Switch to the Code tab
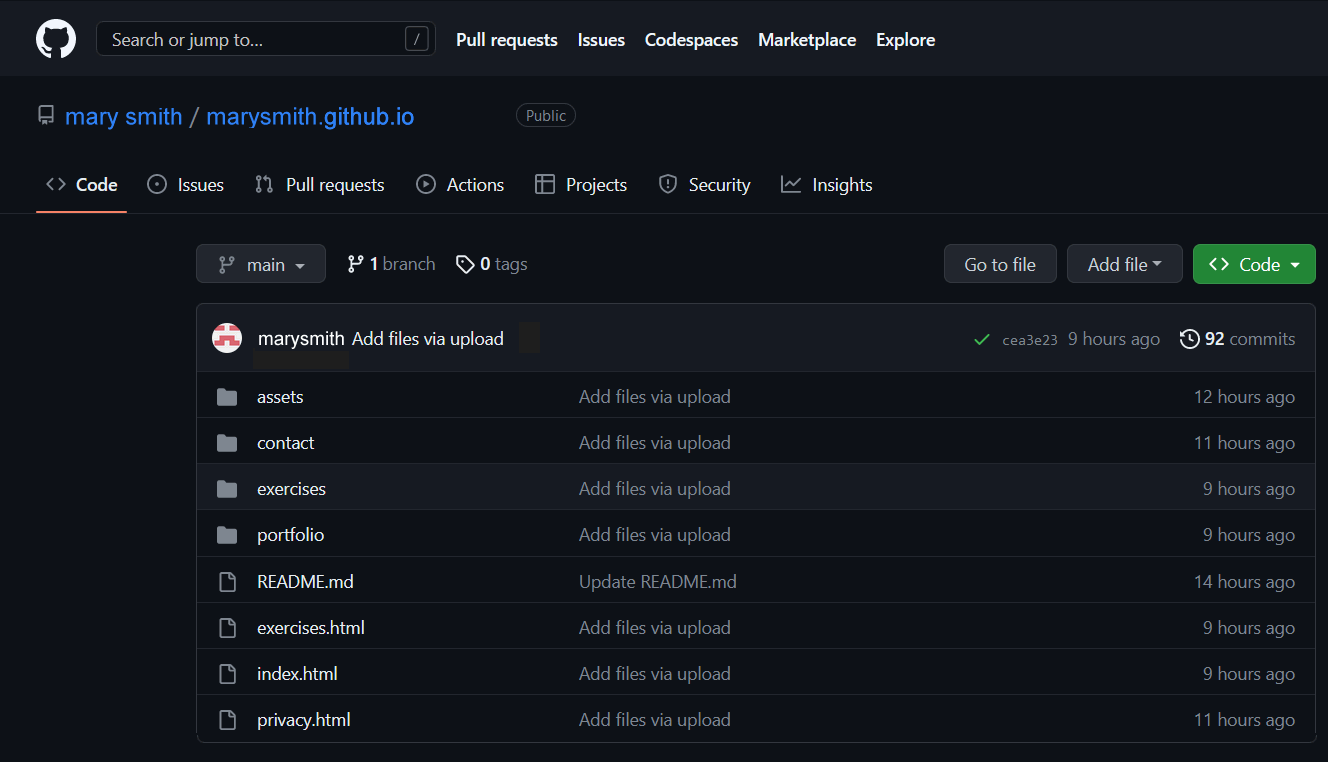Screen dimensions: 1328x762 click(82, 185)
